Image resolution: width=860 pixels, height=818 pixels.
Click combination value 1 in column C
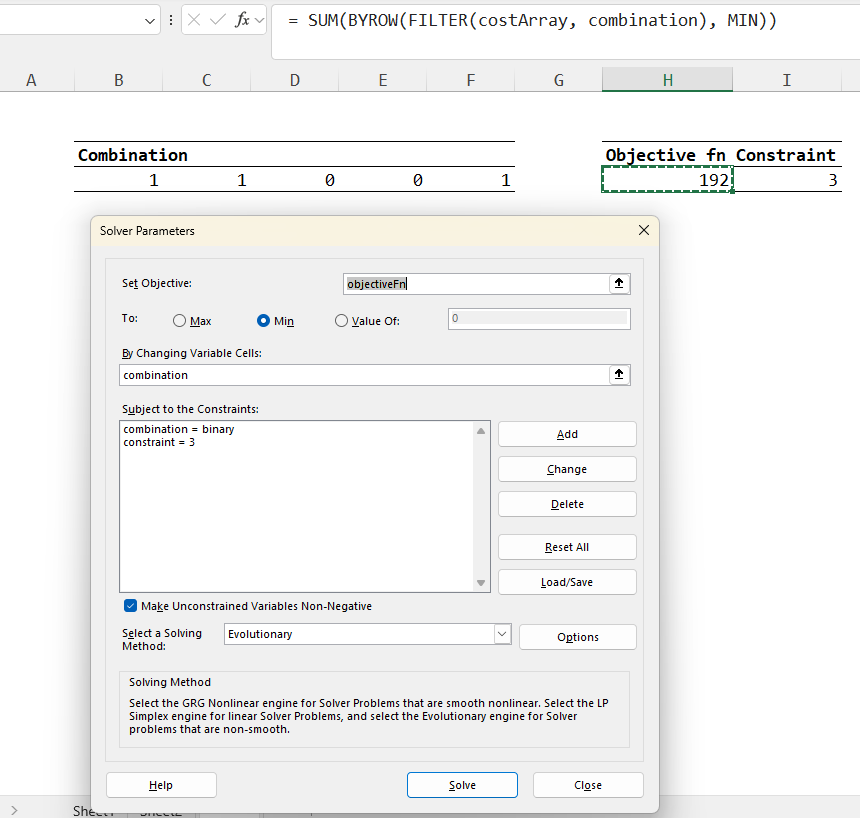pos(207,180)
